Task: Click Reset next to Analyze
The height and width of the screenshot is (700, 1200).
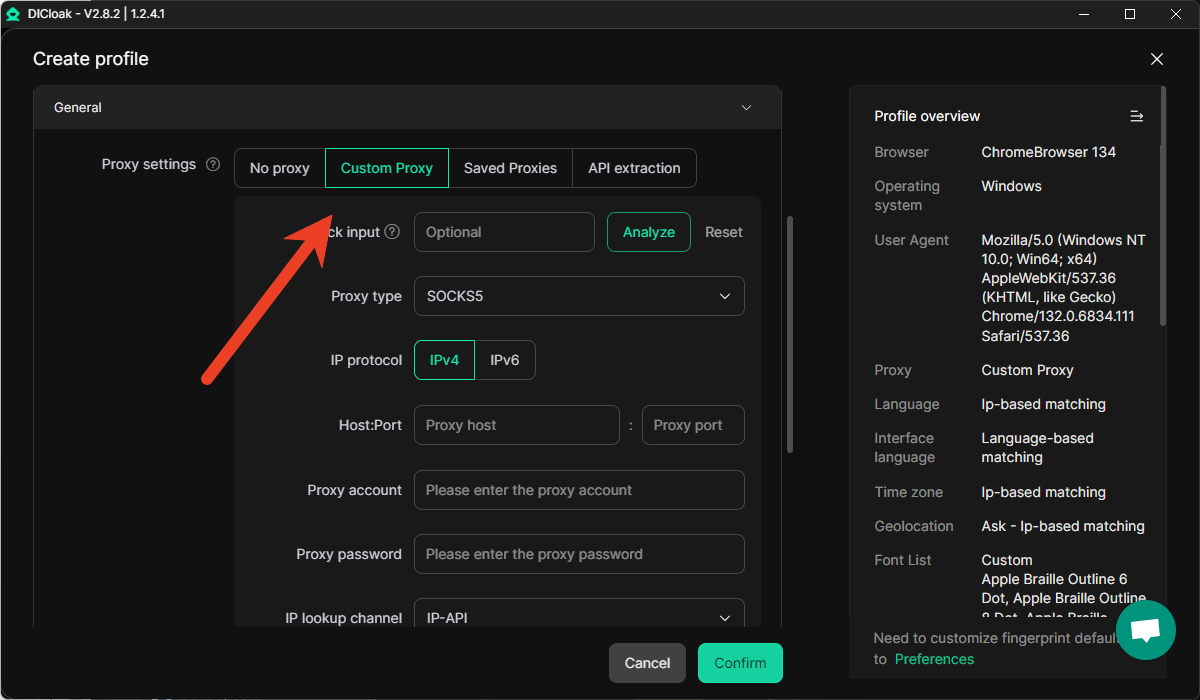Action: 723,232
